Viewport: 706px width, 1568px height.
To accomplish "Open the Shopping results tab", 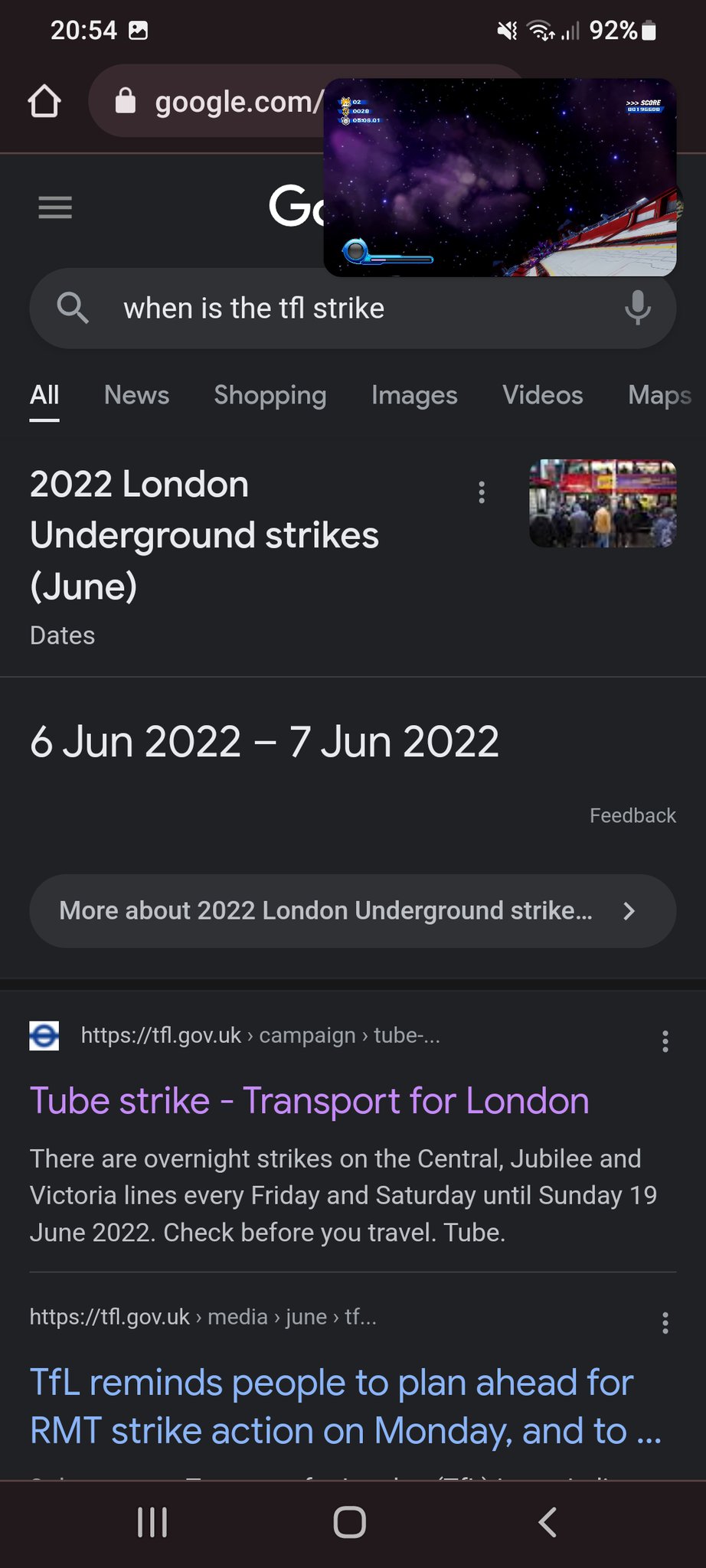I will click(270, 395).
